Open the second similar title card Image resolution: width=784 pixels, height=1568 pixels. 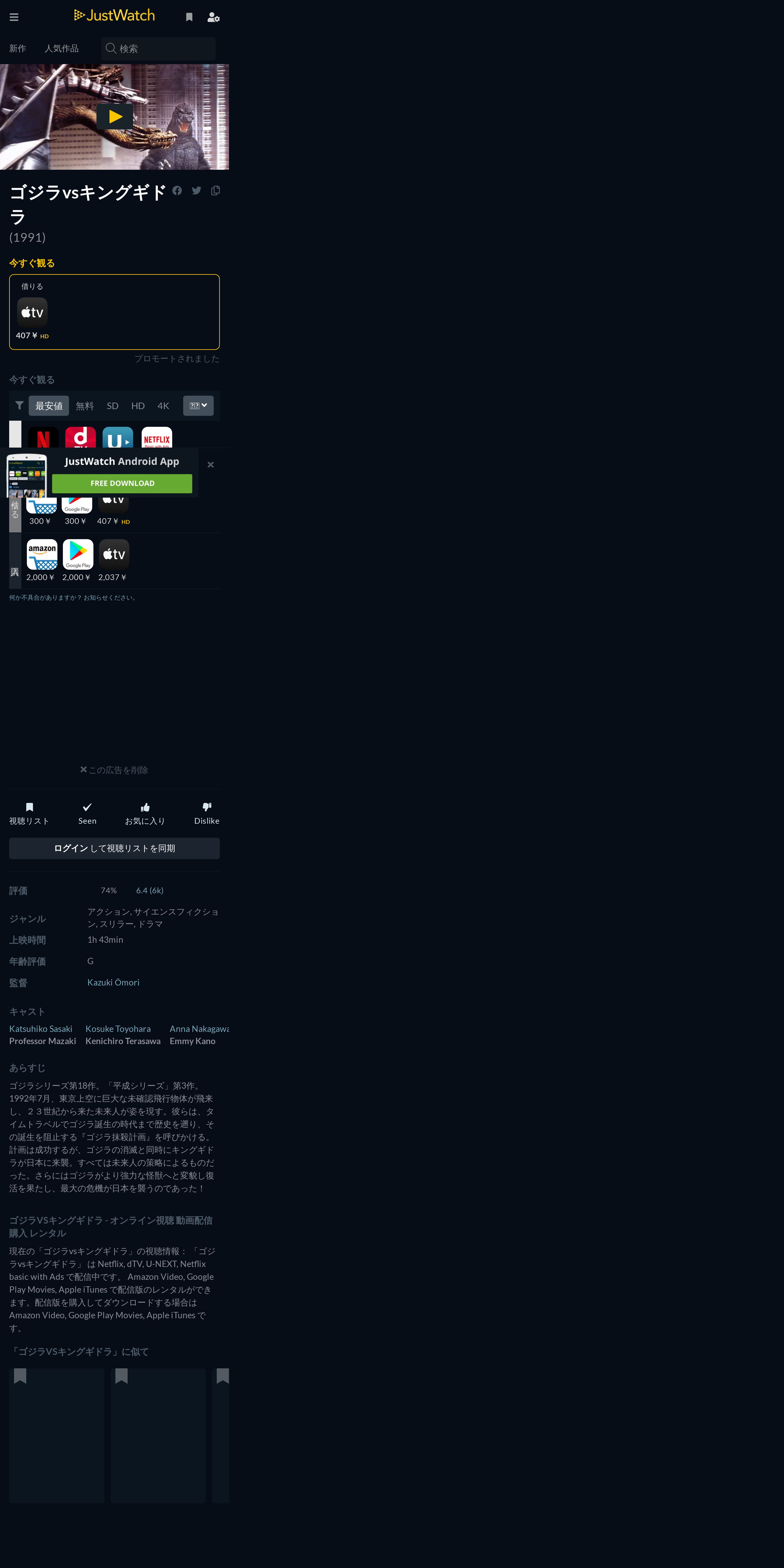point(158,1435)
